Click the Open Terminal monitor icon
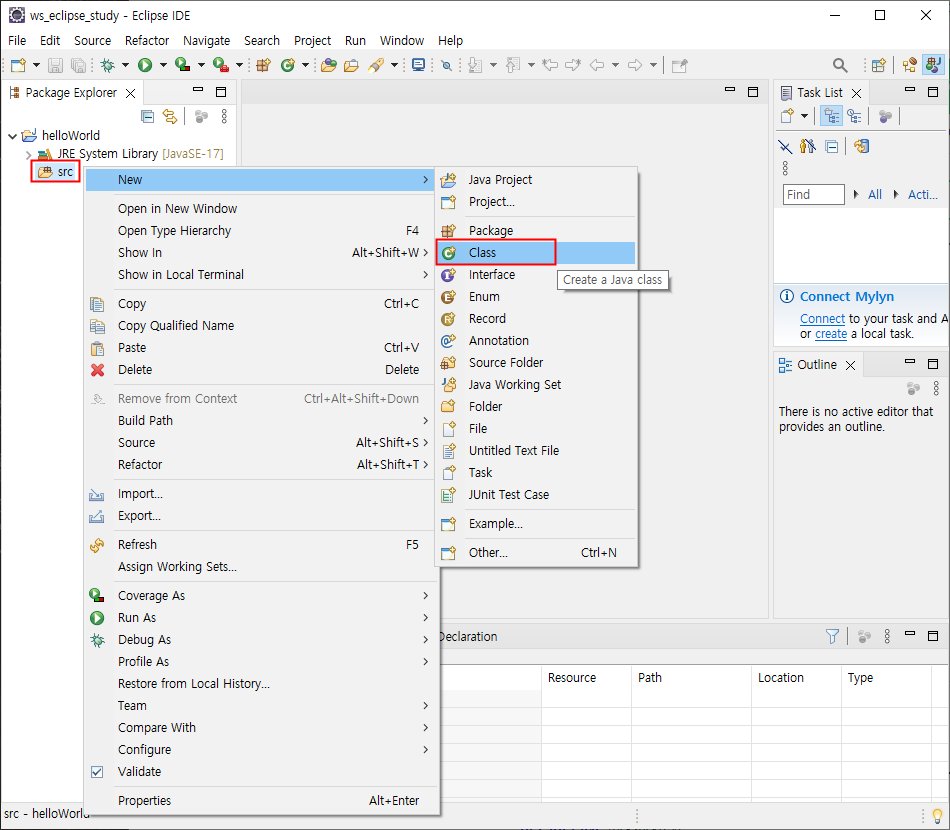Screen dimensions: 950x830 (418, 65)
